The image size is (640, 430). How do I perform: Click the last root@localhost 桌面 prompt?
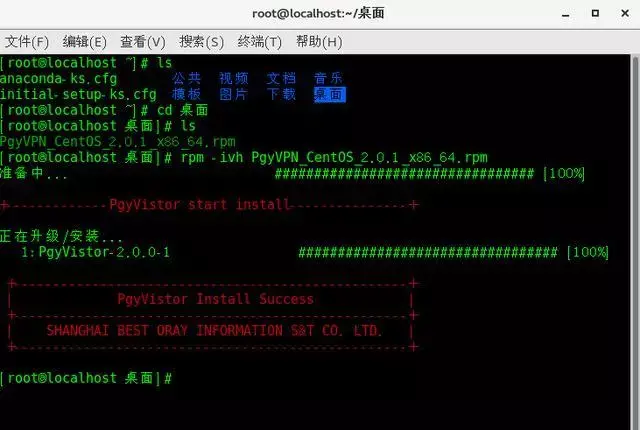tap(86, 378)
